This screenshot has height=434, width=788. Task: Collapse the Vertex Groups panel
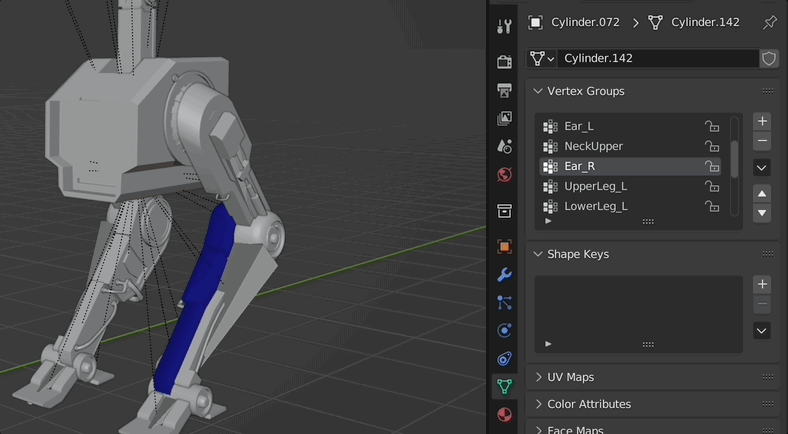coord(538,91)
